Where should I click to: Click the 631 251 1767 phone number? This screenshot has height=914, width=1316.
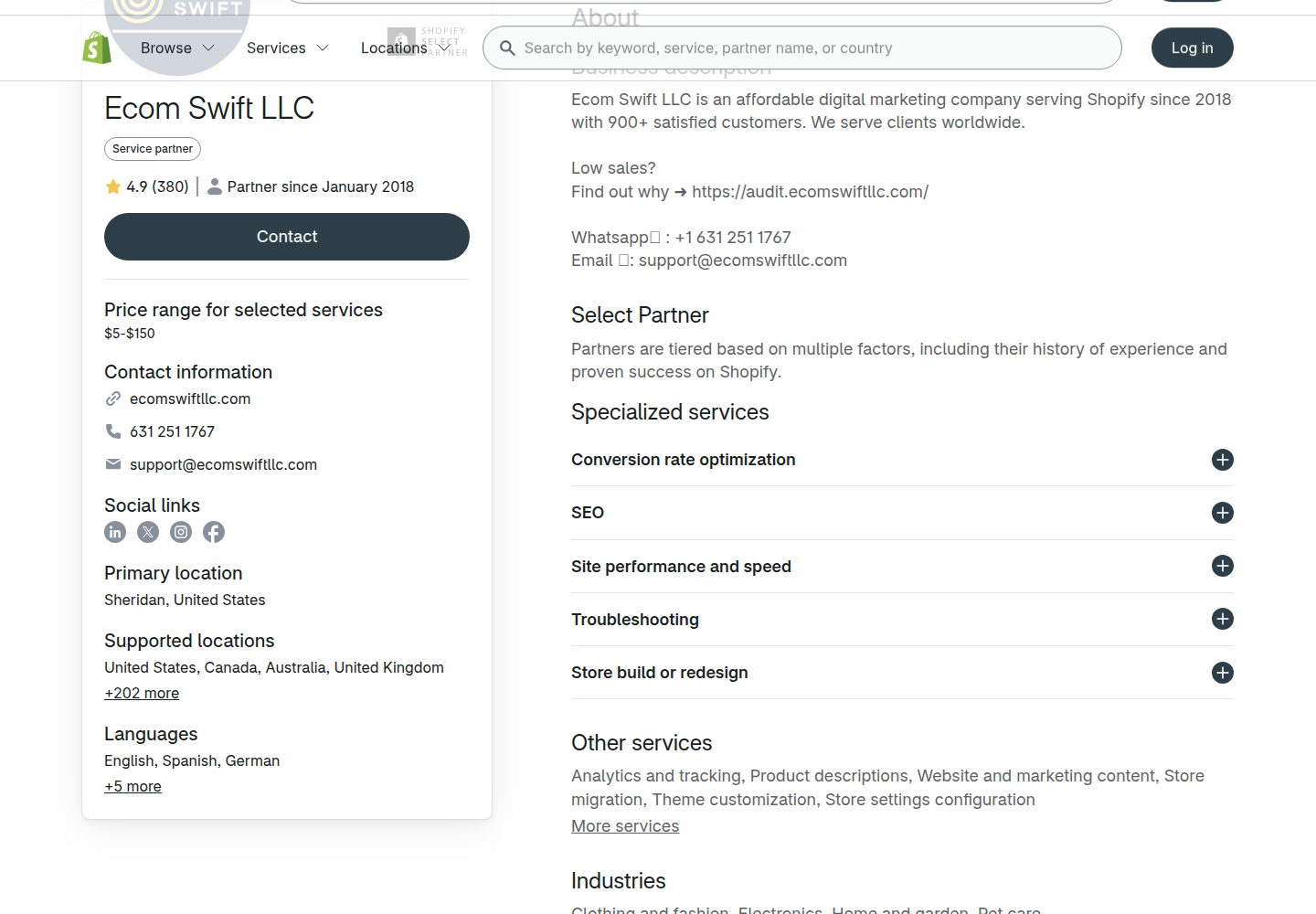[172, 431]
